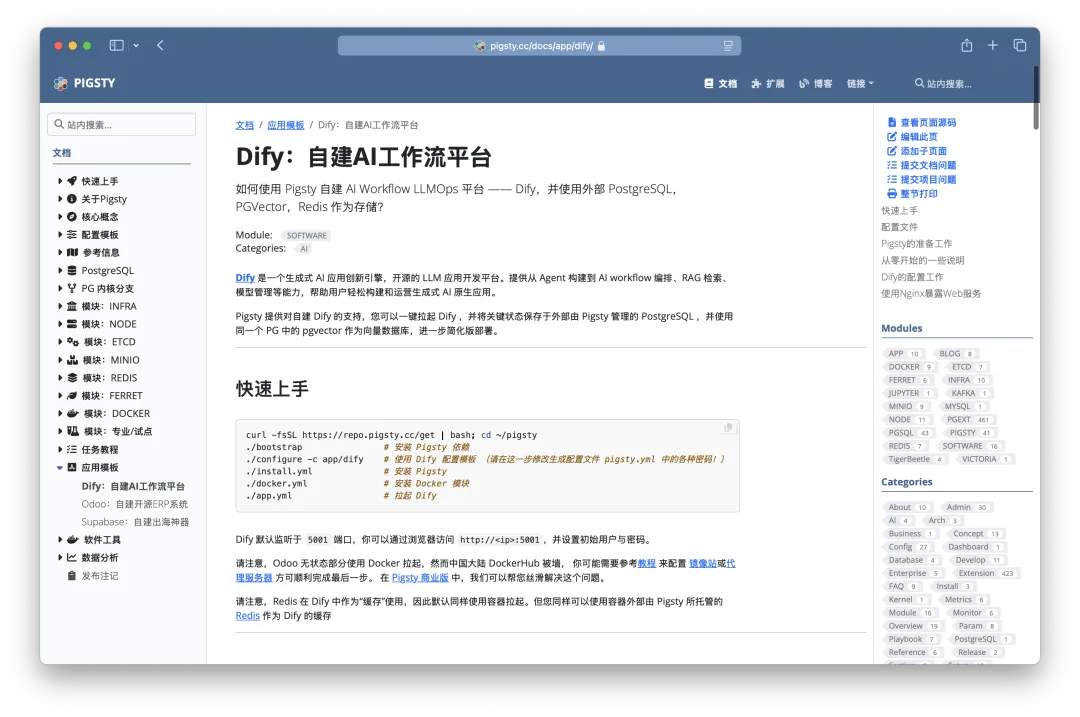Image resolution: width=1080 pixels, height=717 pixels.
Task: Click the Extension 423 category tag
Action: 985,573
